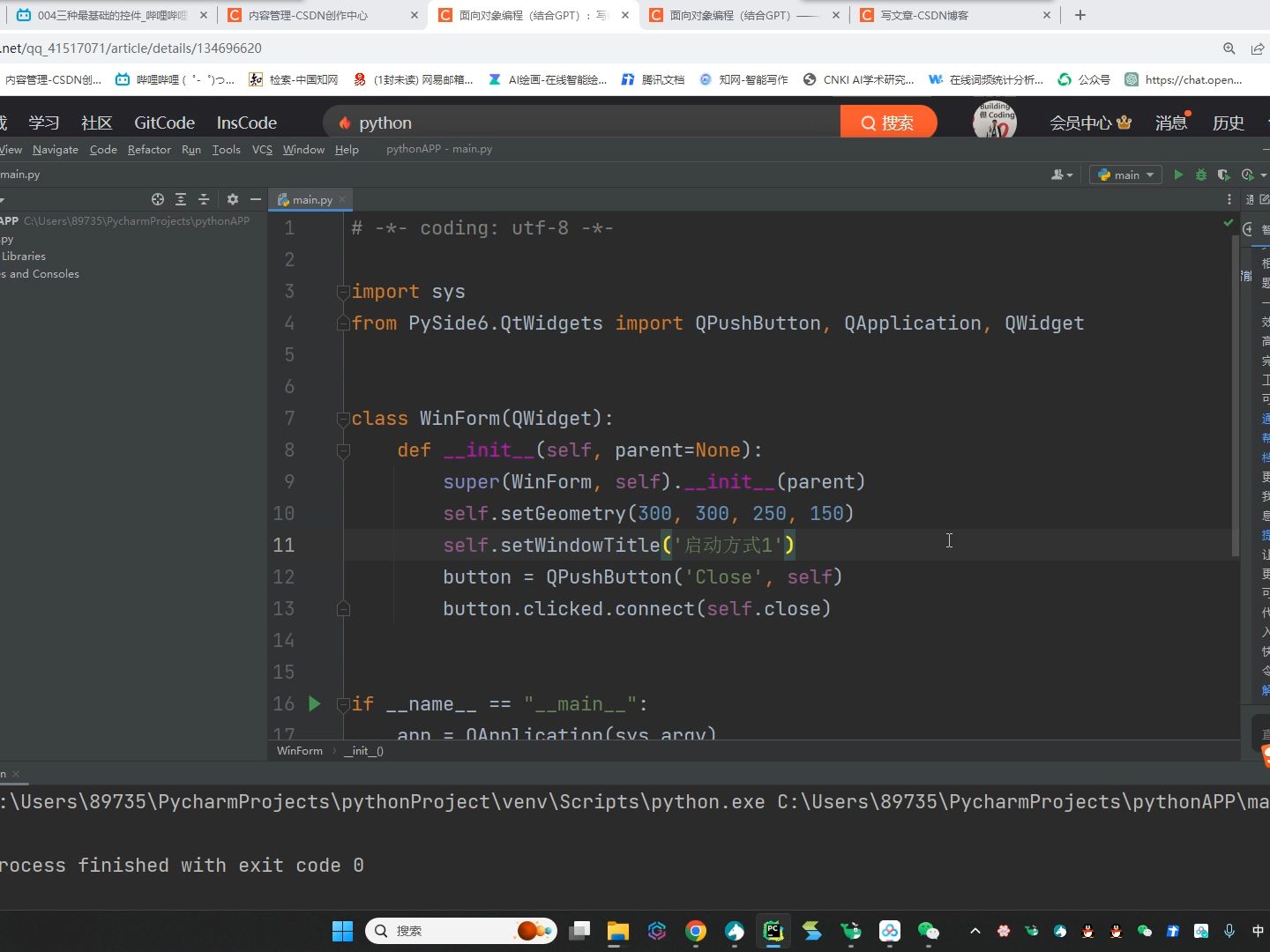Show hidden system tray icons
The image size is (1270, 952).
coord(975,931)
